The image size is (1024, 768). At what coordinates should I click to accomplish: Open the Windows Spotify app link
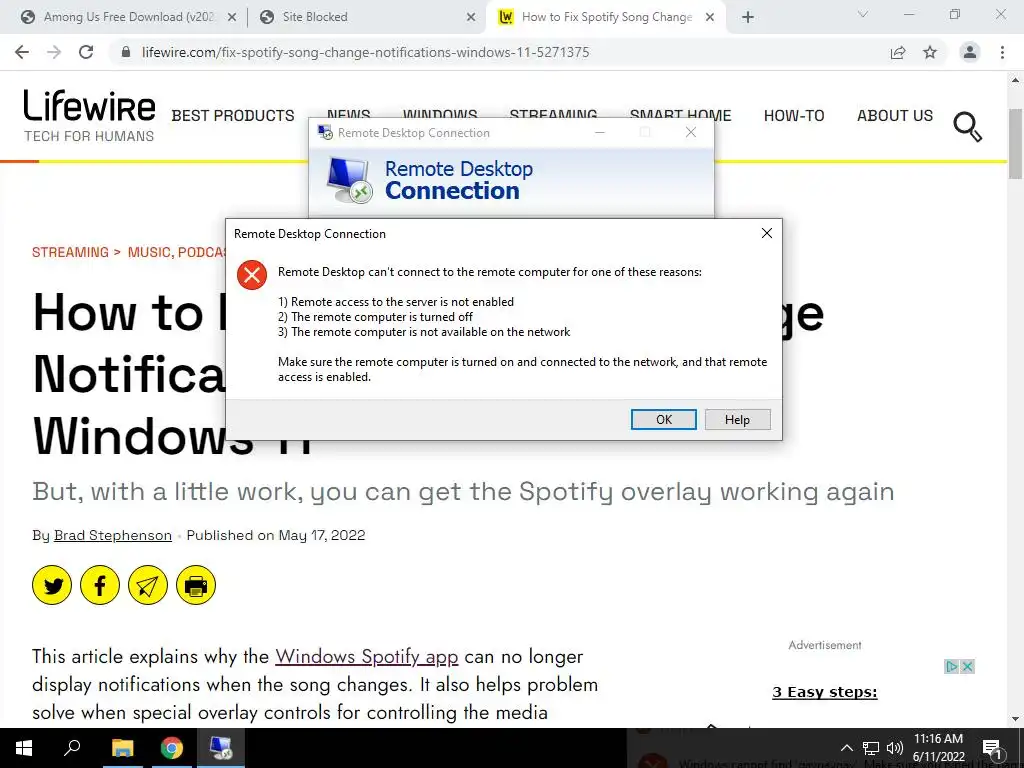(x=367, y=656)
